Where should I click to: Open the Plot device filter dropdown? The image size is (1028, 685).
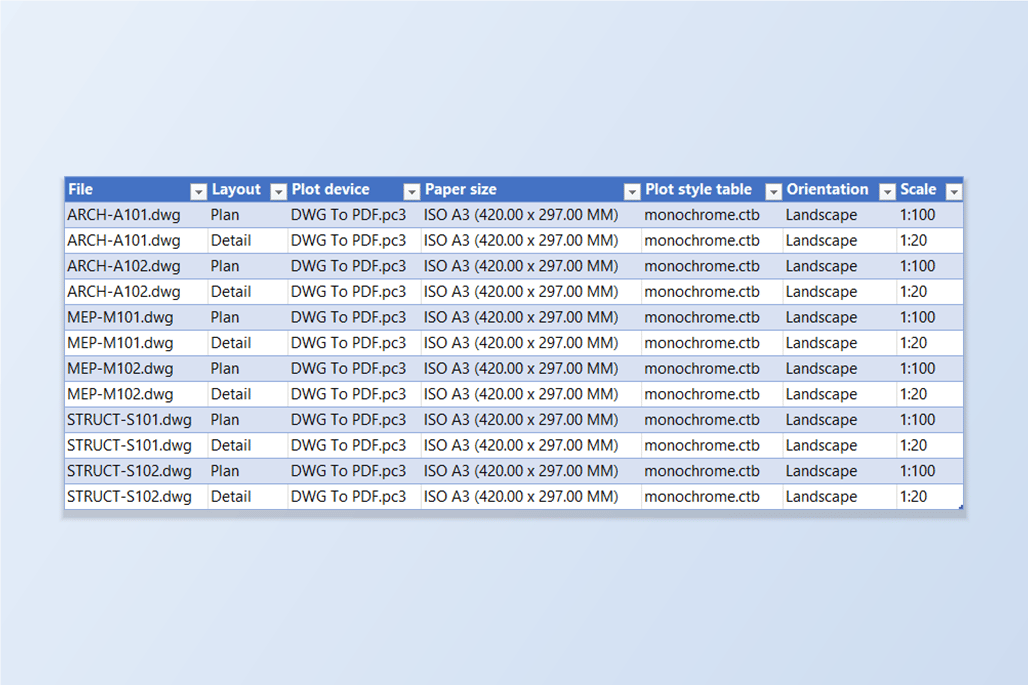click(412, 191)
